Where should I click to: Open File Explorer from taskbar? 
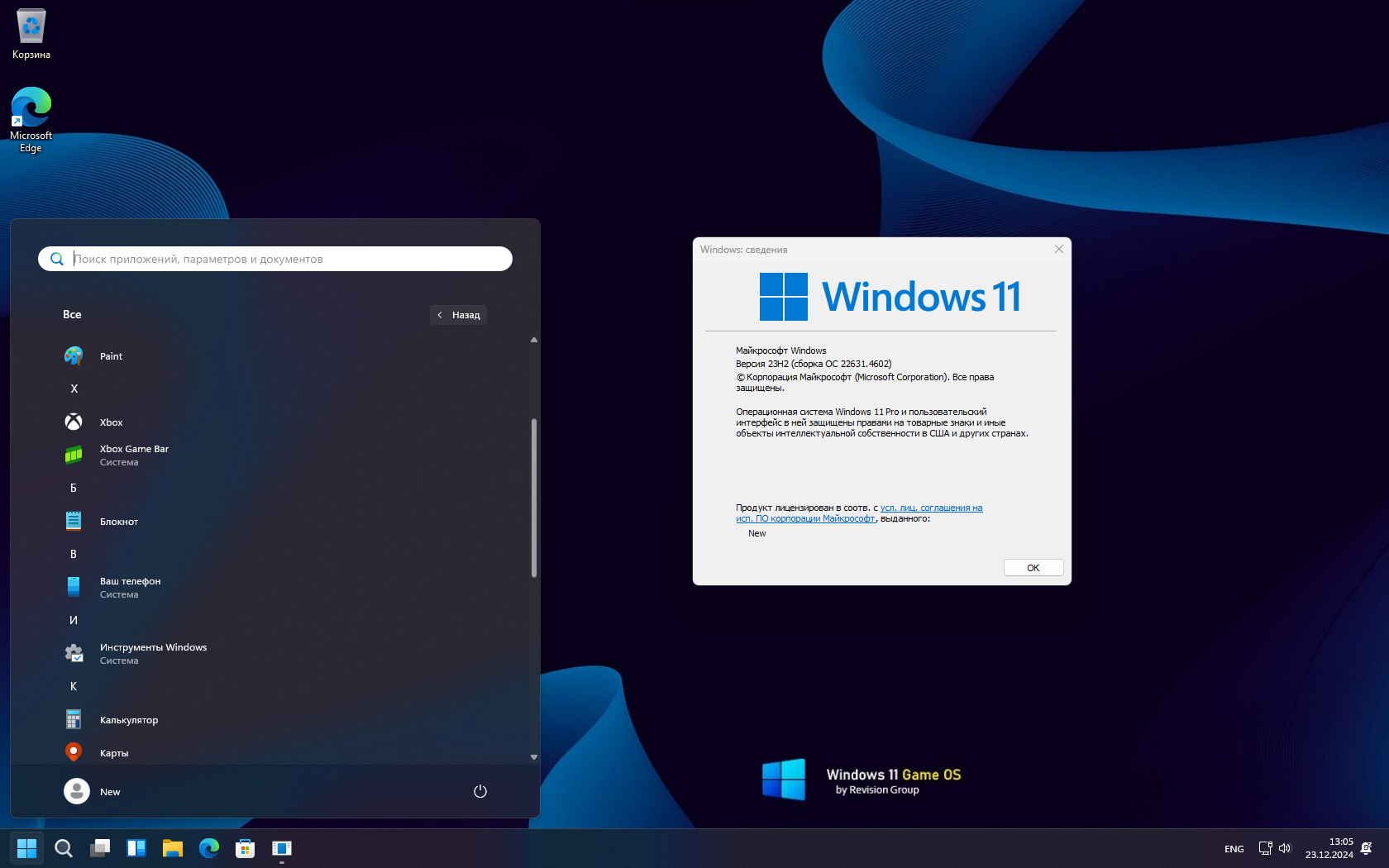172,848
